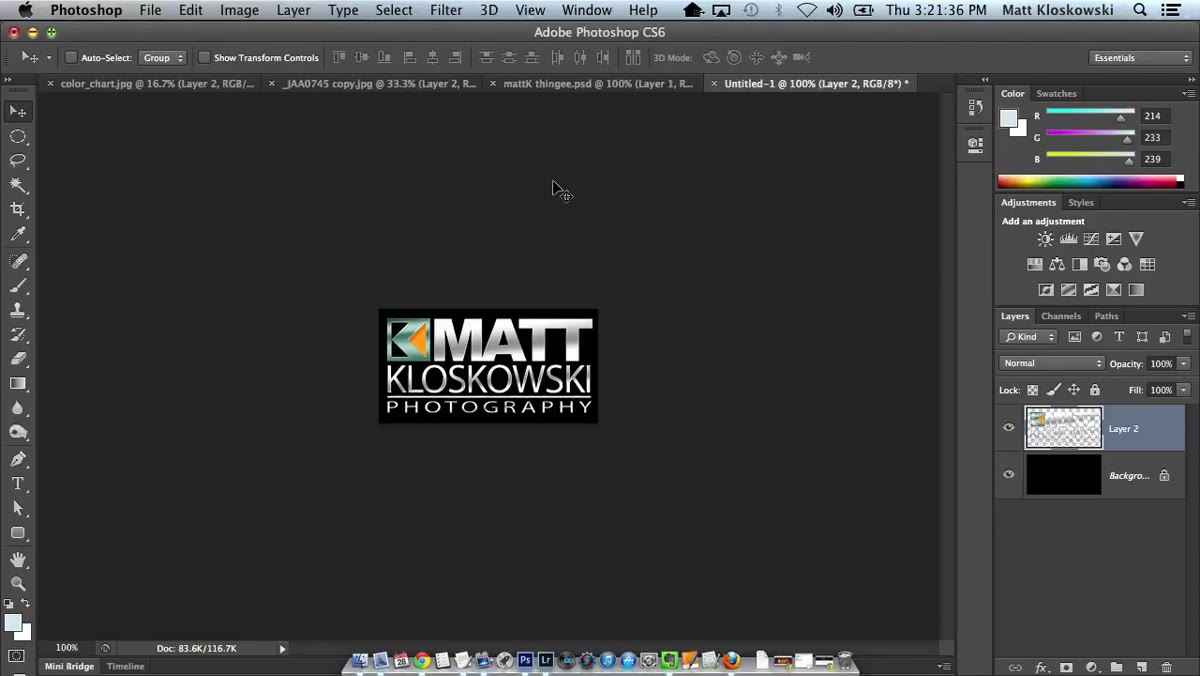Select the Blur tool
Viewport: 1200px width, 676px height.
pos(18,408)
